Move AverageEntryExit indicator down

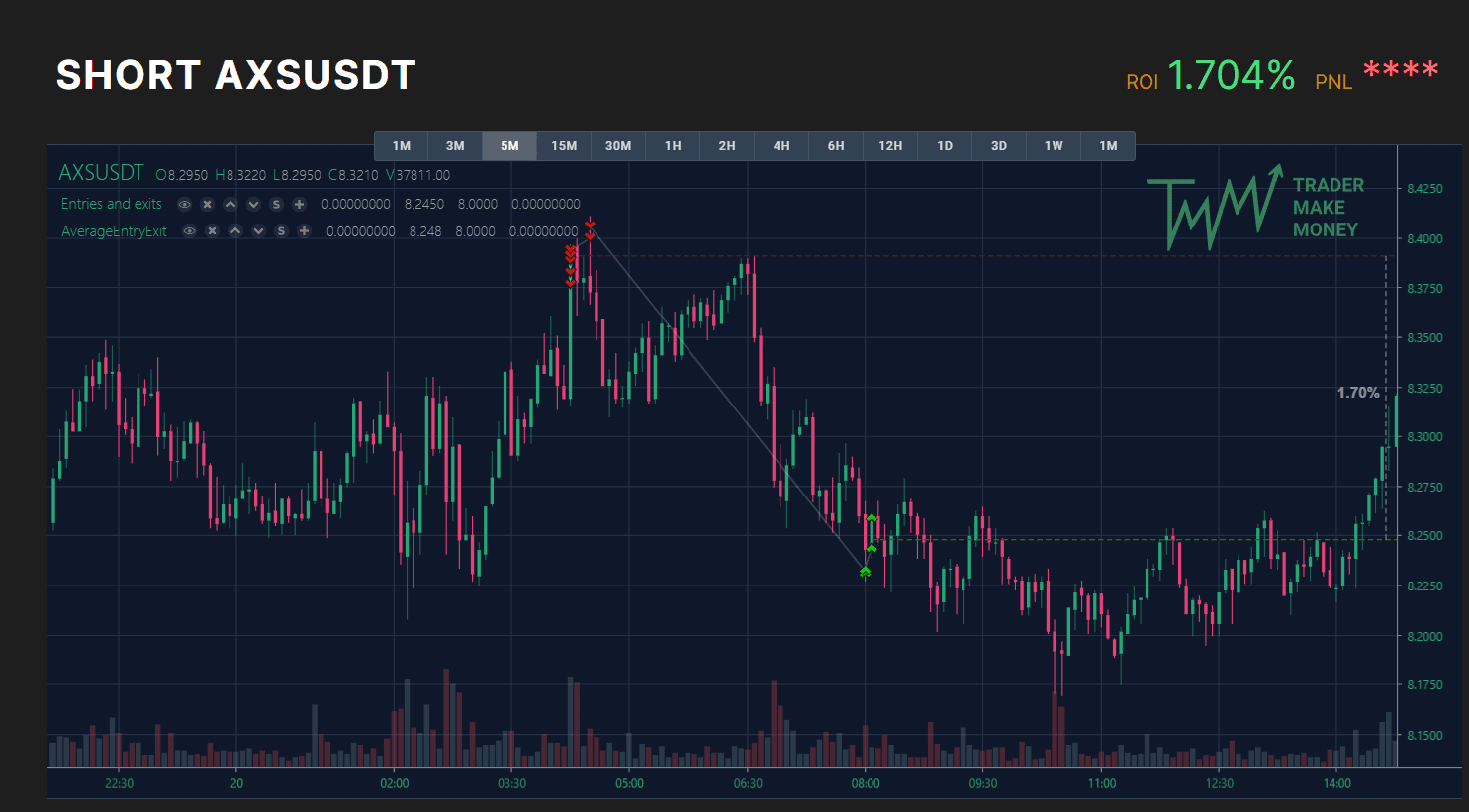click(x=258, y=231)
